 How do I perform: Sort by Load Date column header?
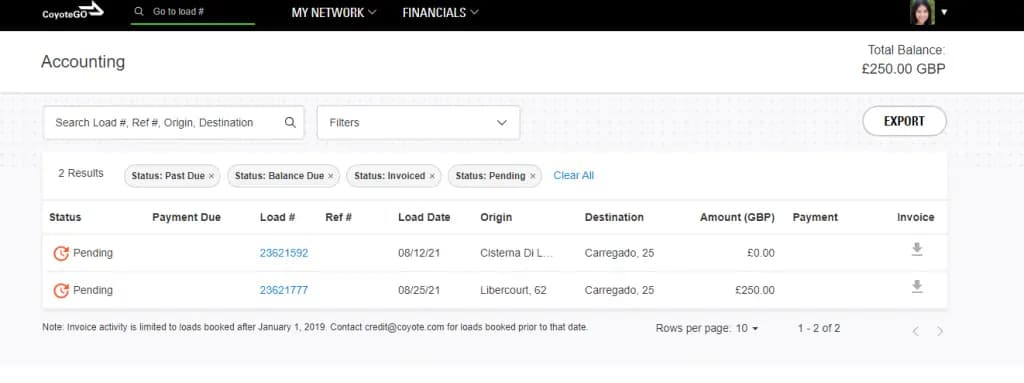[x=424, y=217]
